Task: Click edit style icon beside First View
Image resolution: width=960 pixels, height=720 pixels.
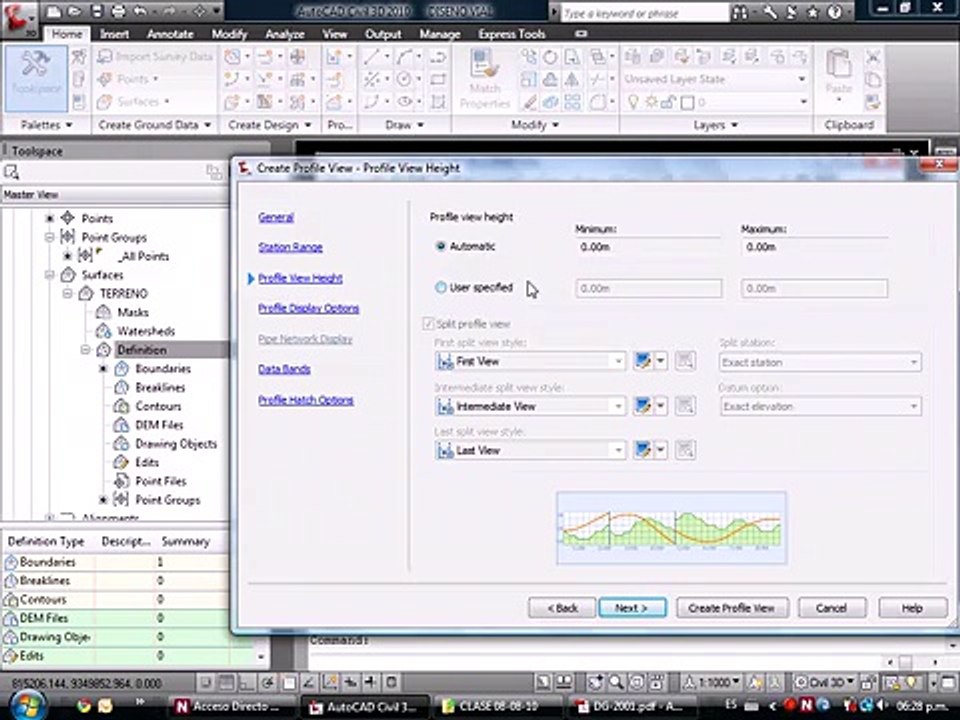Action: (x=642, y=361)
